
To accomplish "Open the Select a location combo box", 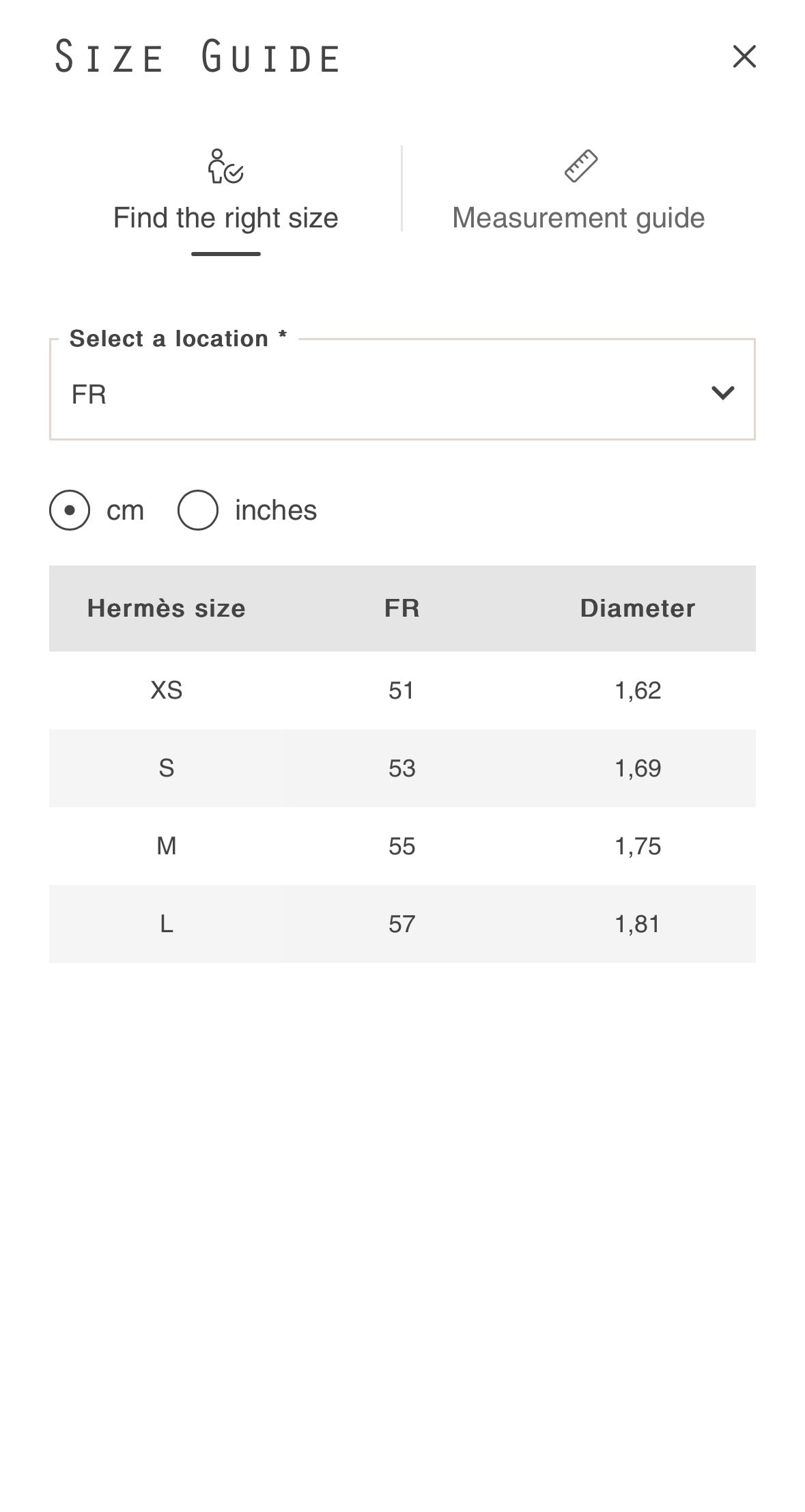I will (382, 393).
